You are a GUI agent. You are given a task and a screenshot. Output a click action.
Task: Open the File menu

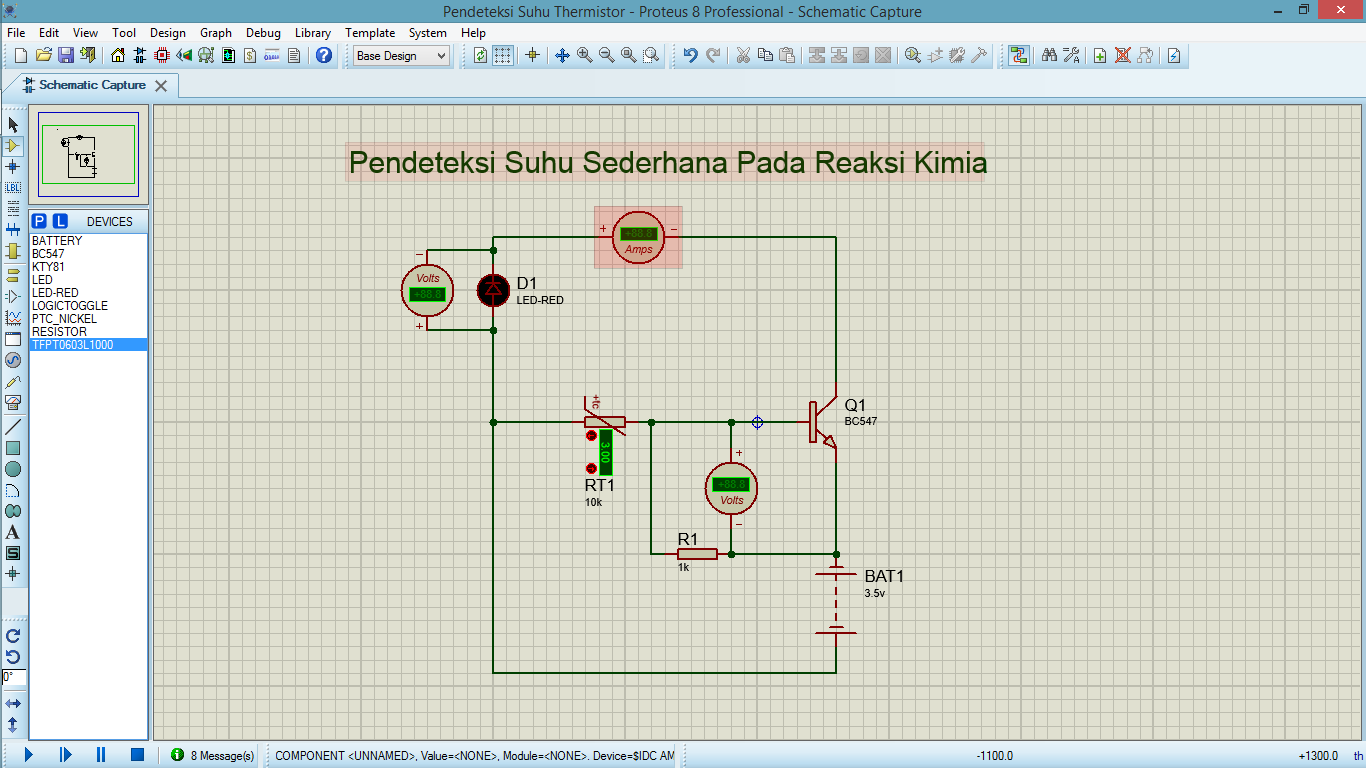pos(16,33)
